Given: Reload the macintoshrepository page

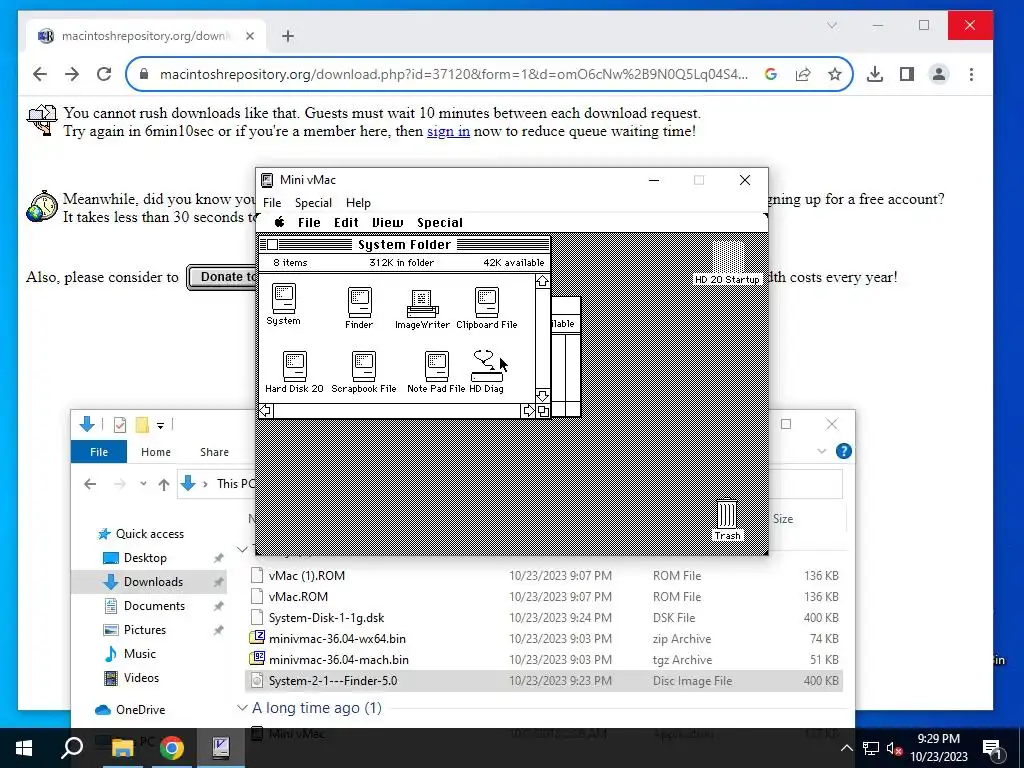Looking at the screenshot, I should [104, 74].
